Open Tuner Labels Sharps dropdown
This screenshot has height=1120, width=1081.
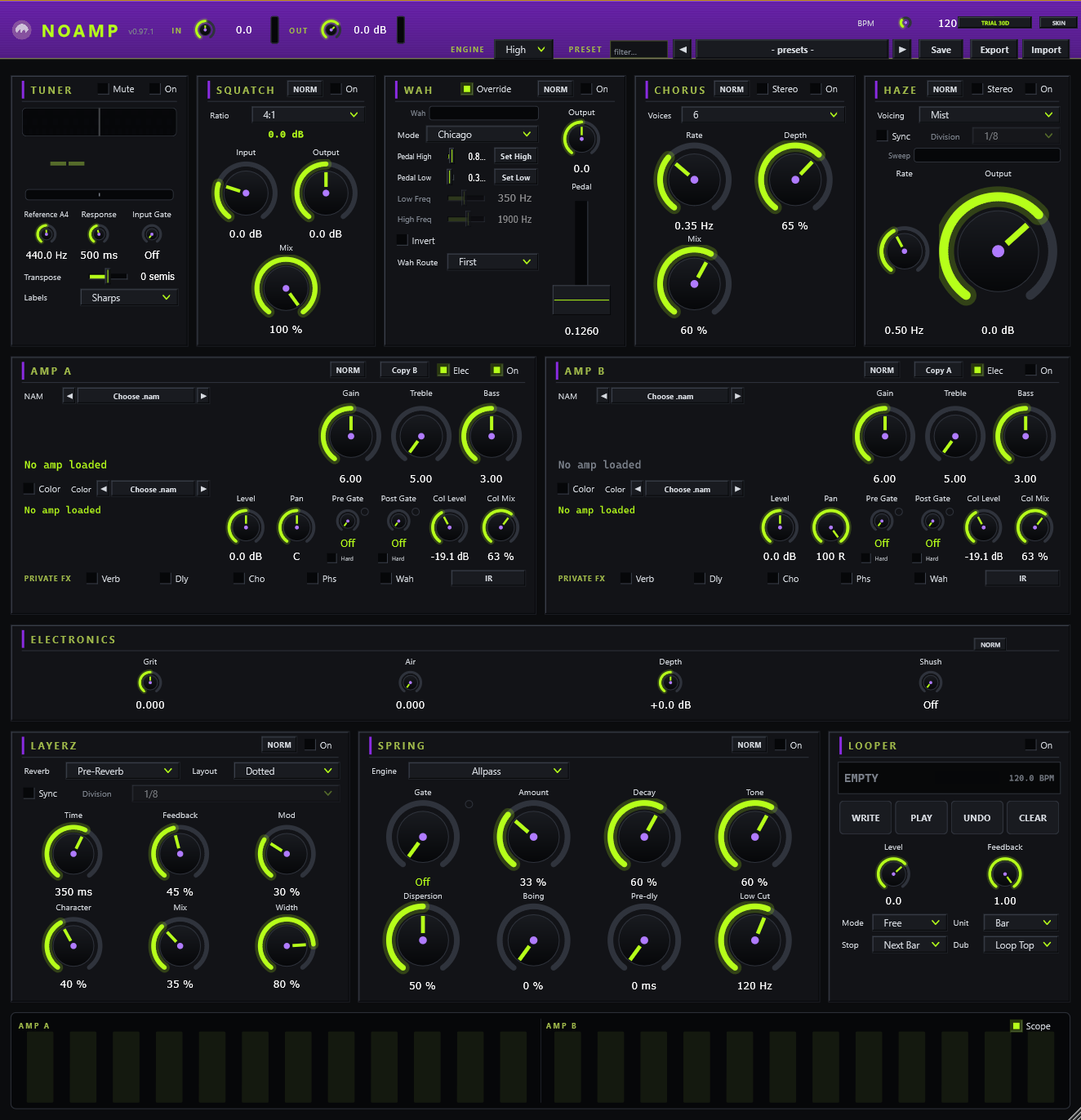pos(129,298)
